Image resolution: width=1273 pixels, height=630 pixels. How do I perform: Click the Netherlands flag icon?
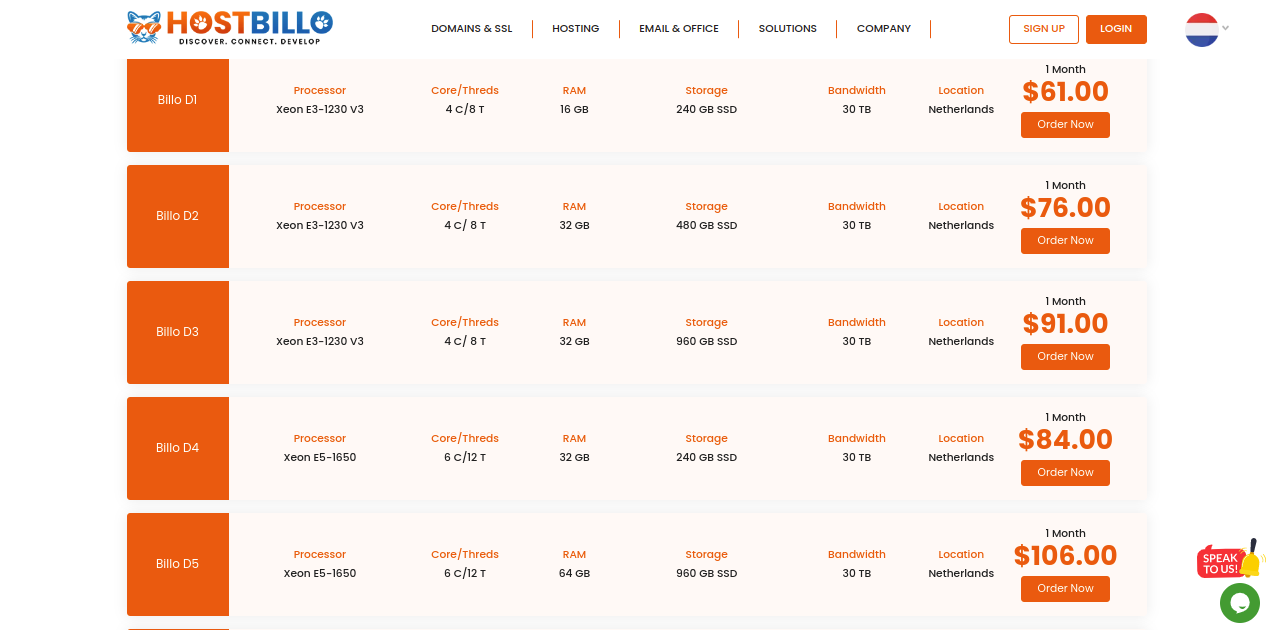pos(1201,30)
